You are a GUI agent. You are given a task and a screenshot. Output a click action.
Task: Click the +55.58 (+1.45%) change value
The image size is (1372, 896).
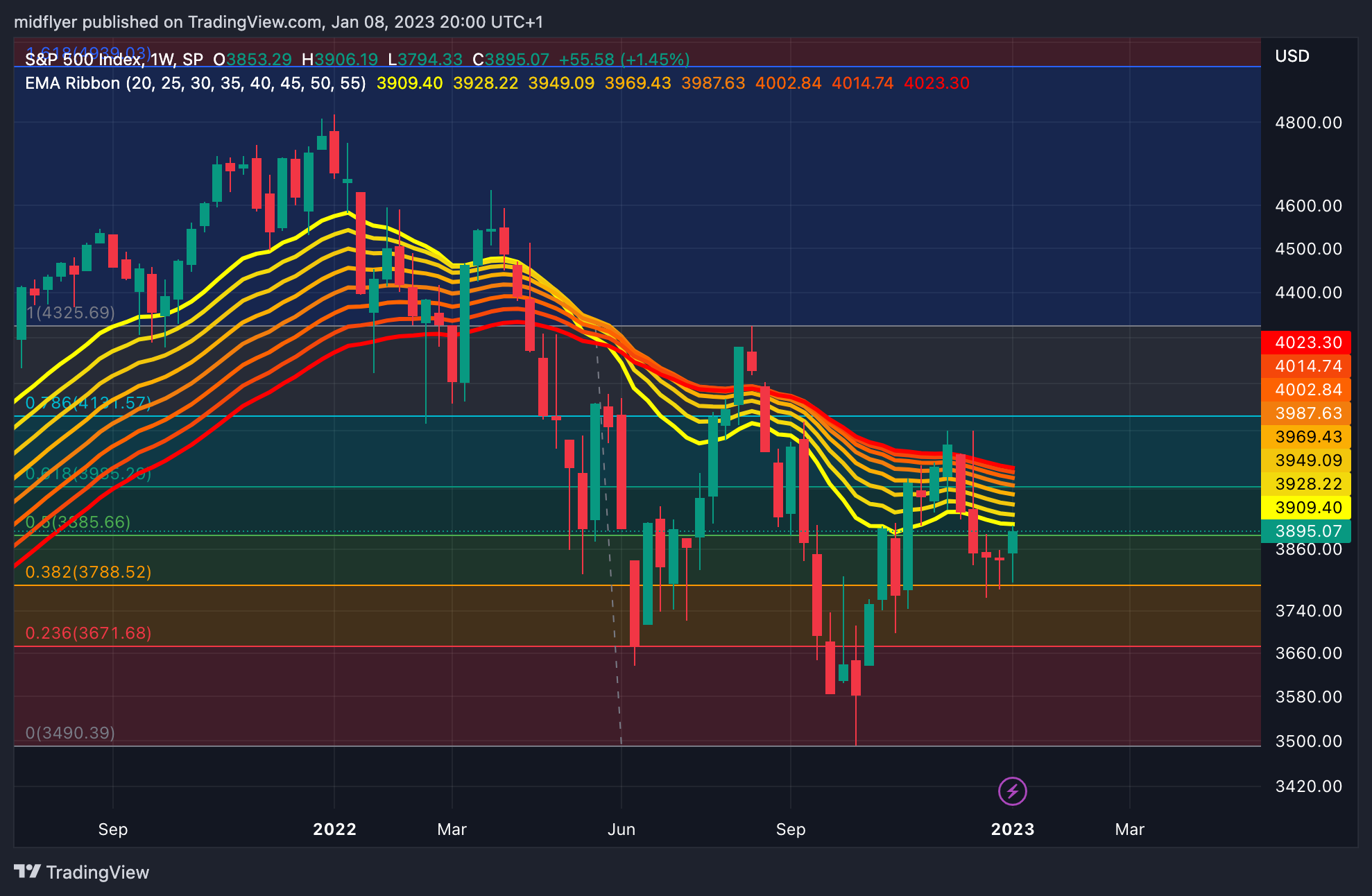tap(624, 60)
